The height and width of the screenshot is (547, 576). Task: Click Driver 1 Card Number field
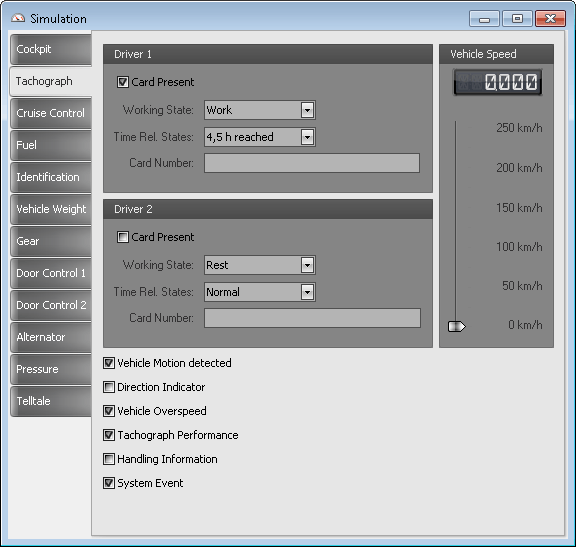click(312, 163)
